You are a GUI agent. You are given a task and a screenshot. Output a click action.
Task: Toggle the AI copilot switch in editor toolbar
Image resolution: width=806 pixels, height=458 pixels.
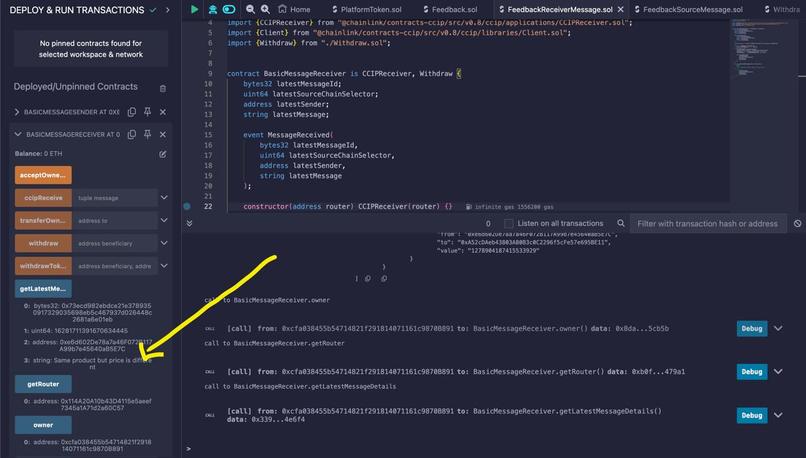tap(229, 9)
